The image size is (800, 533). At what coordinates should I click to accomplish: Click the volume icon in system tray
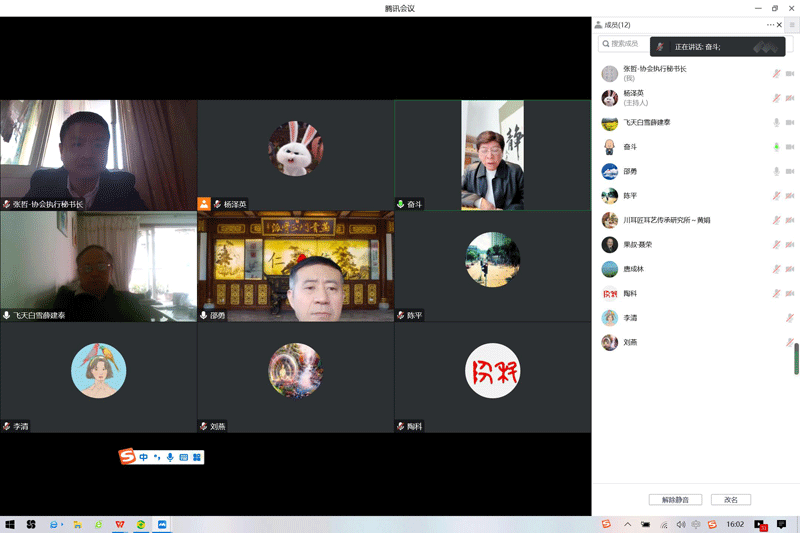(x=681, y=524)
